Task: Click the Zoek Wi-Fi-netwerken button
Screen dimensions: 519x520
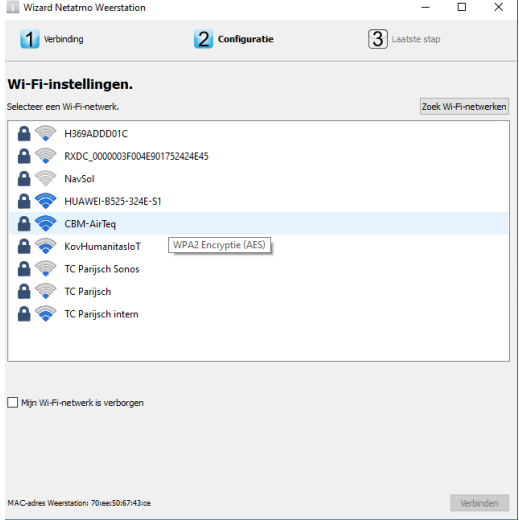Action: (464, 107)
